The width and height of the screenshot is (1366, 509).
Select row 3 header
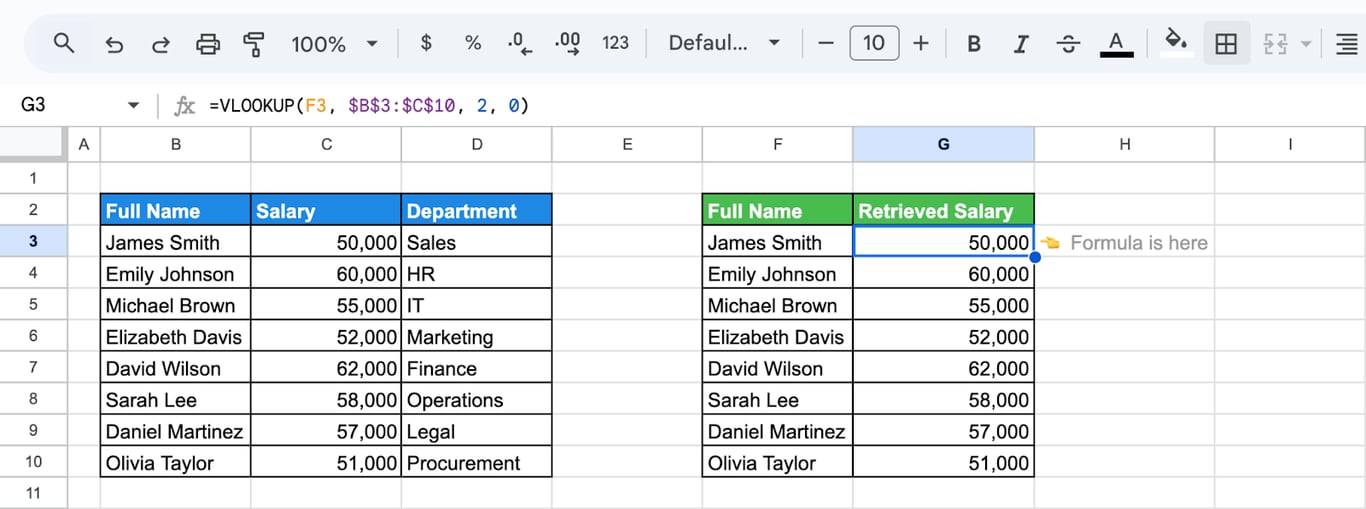coord(33,241)
